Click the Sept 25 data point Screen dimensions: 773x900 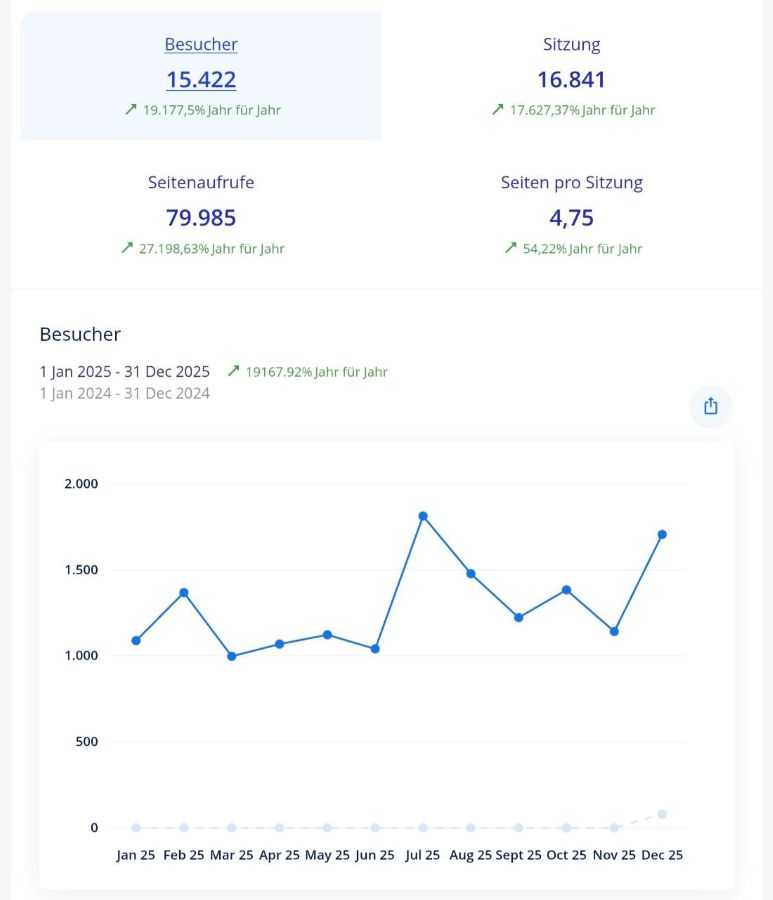tap(518, 617)
